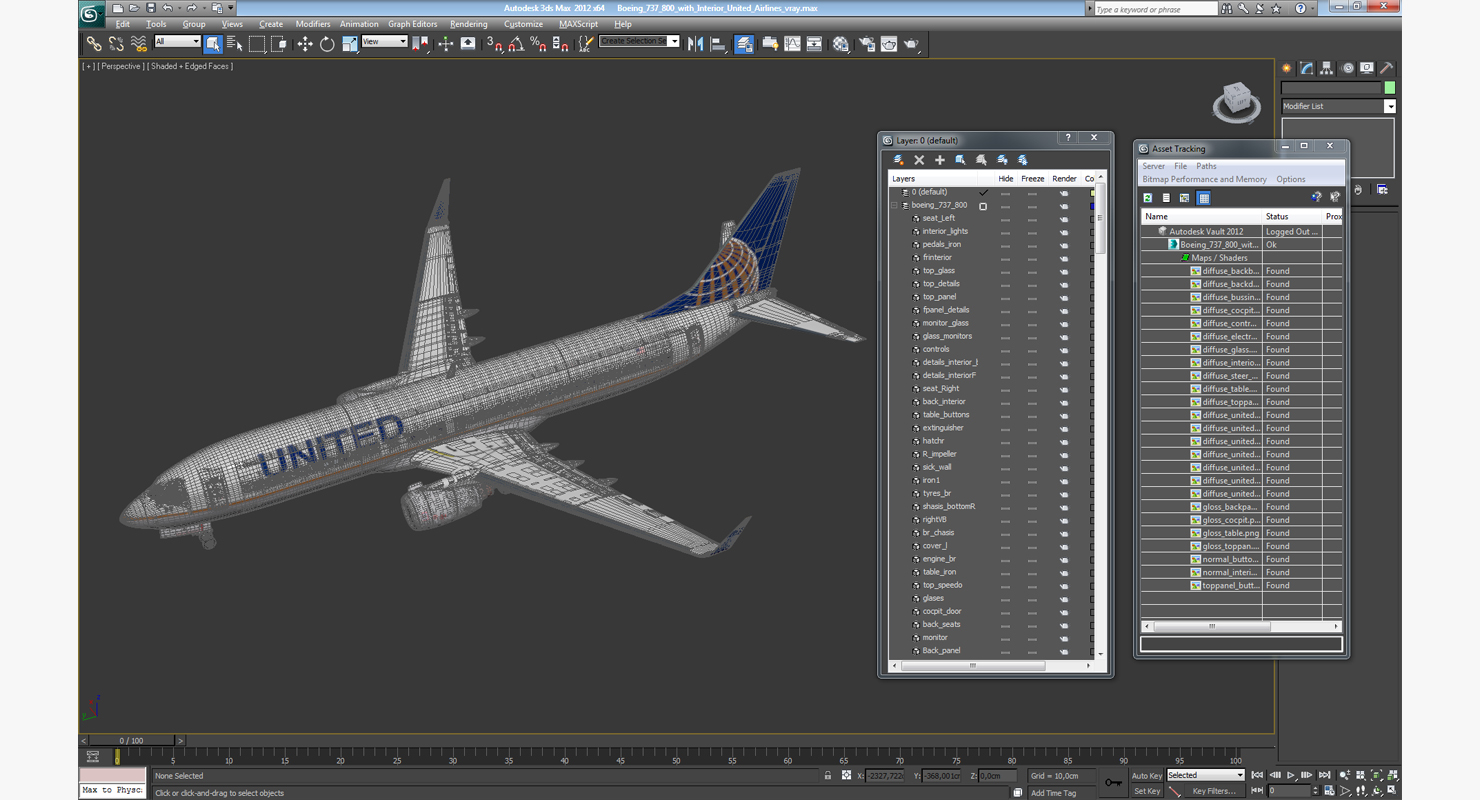Open the Modifiers menu
This screenshot has height=800, width=1480.
312,24
